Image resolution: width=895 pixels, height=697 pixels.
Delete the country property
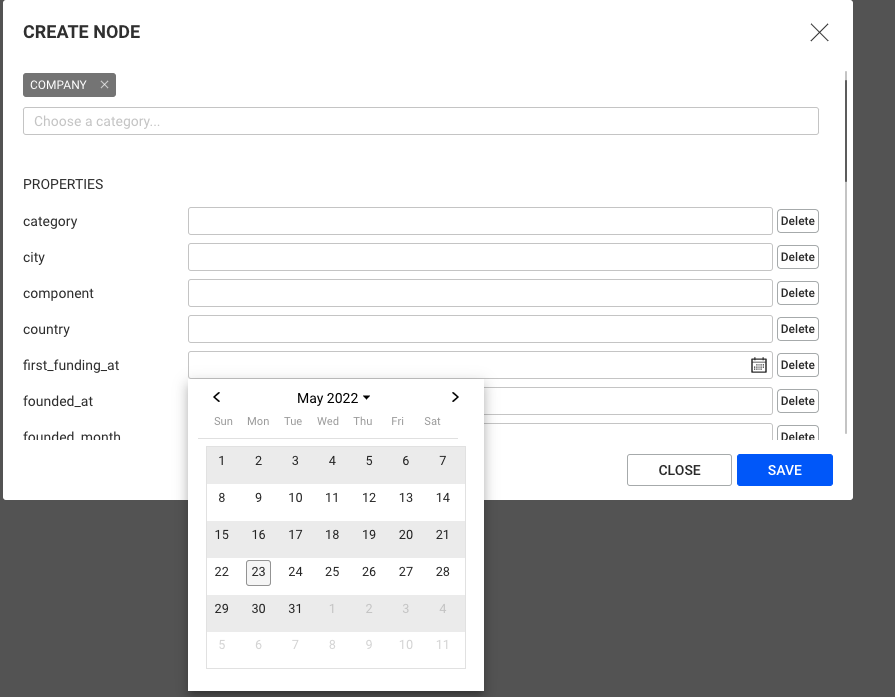797,329
